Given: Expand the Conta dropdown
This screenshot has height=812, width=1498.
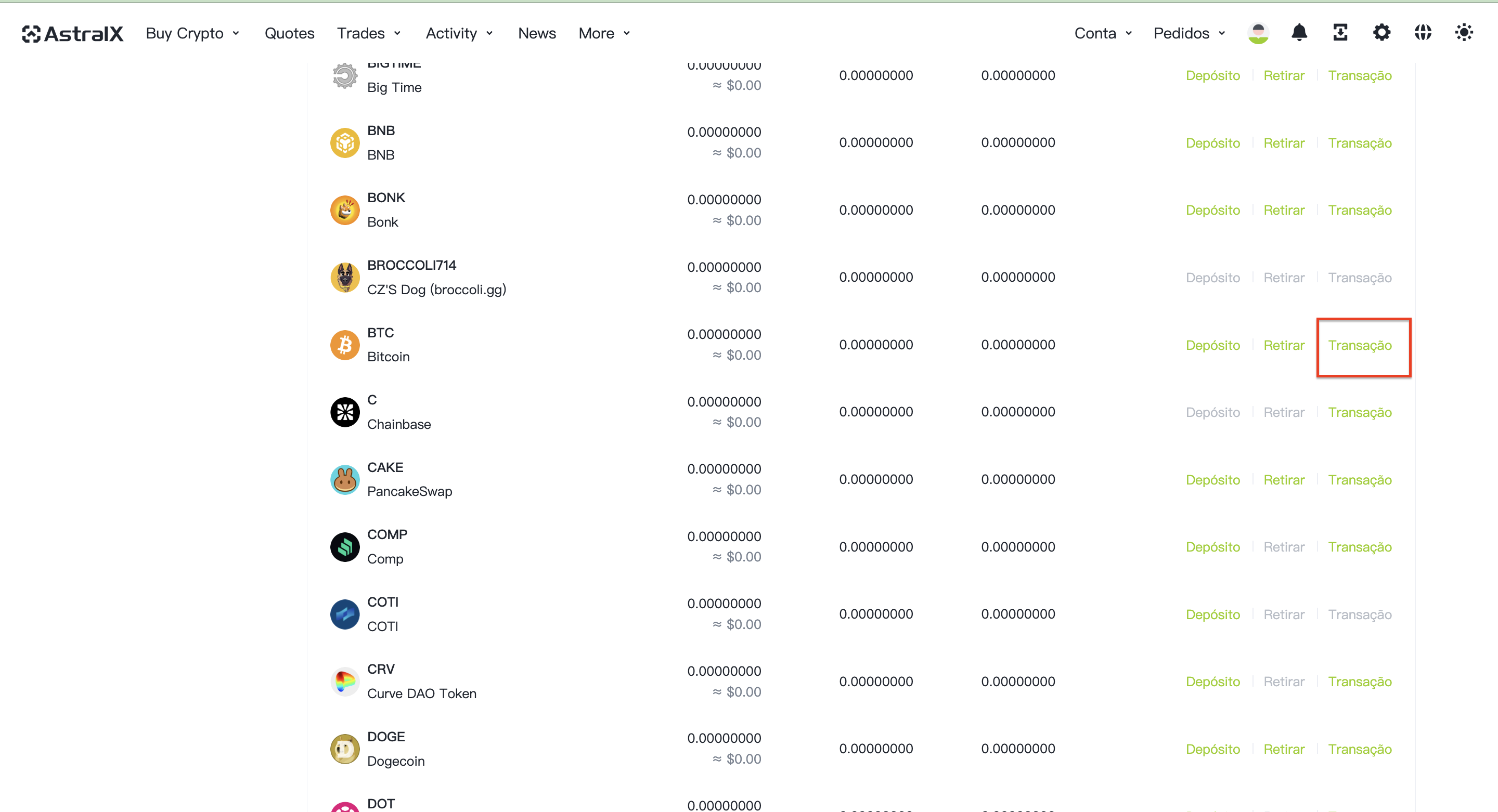Looking at the screenshot, I should tap(1103, 33).
